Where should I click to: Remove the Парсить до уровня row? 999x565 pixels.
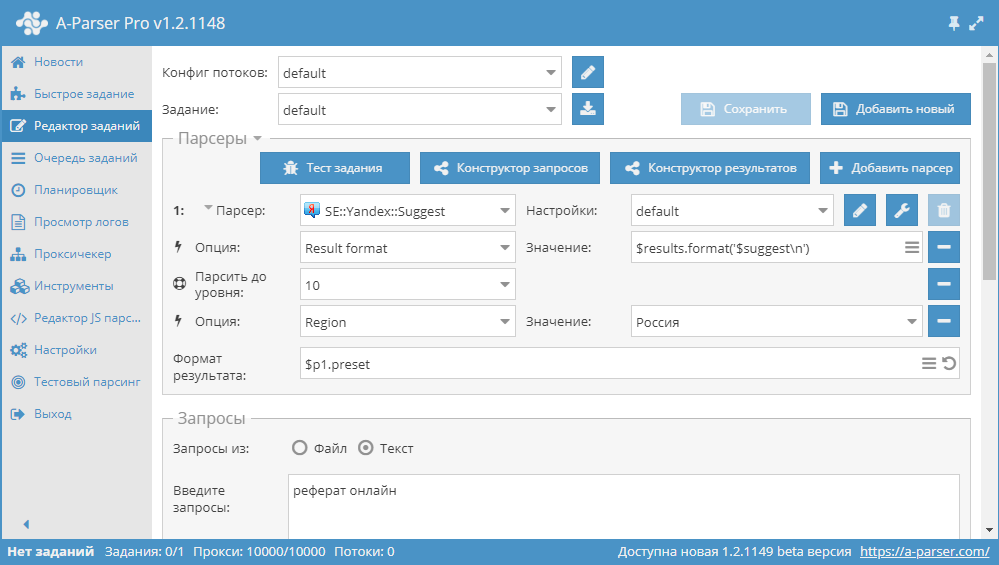(x=944, y=284)
